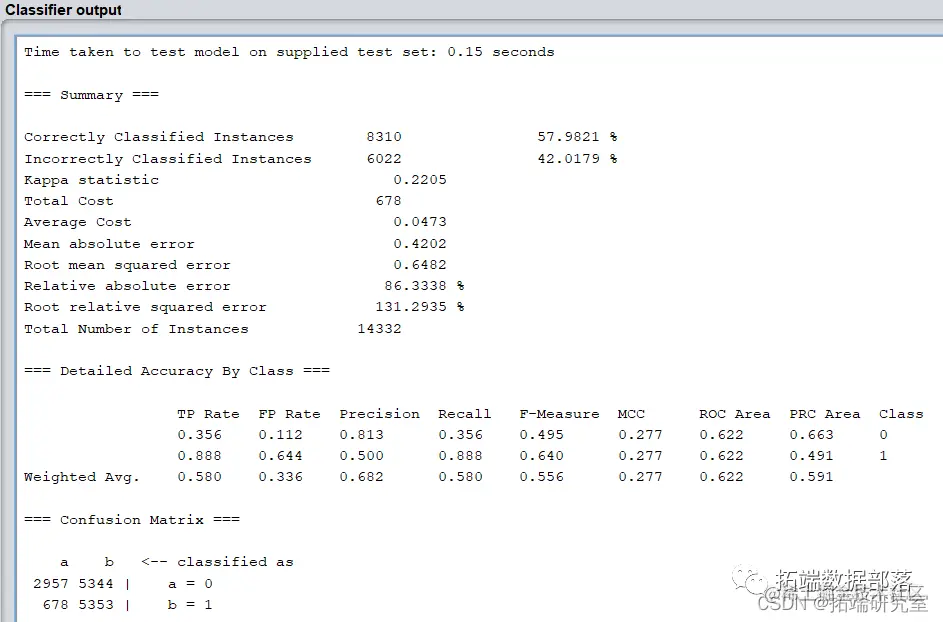This screenshot has height=622, width=943.
Task: Click the 'TP Rate' column header
Action: [208, 414]
